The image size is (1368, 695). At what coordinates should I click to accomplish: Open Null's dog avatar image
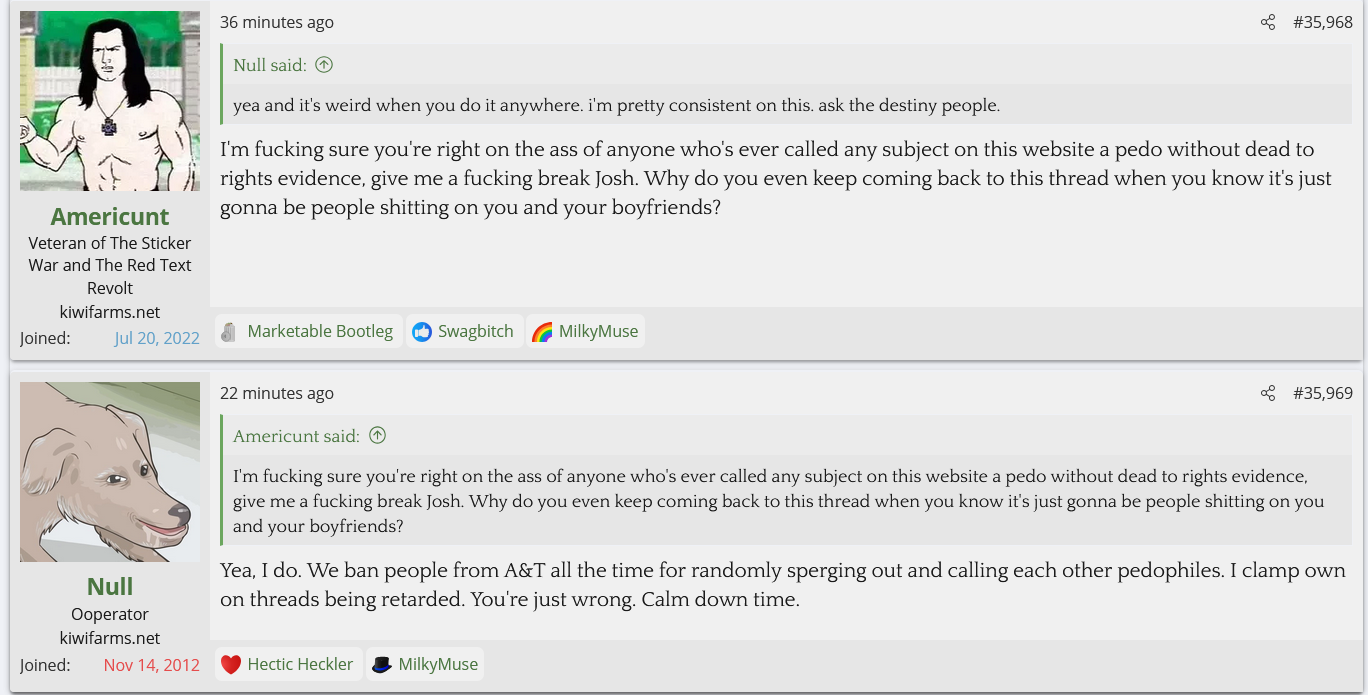pyautogui.click(x=110, y=471)
